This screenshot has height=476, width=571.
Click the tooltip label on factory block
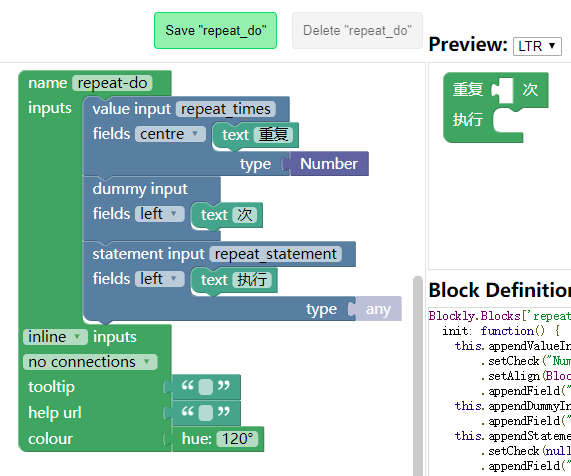coord(51,387)
